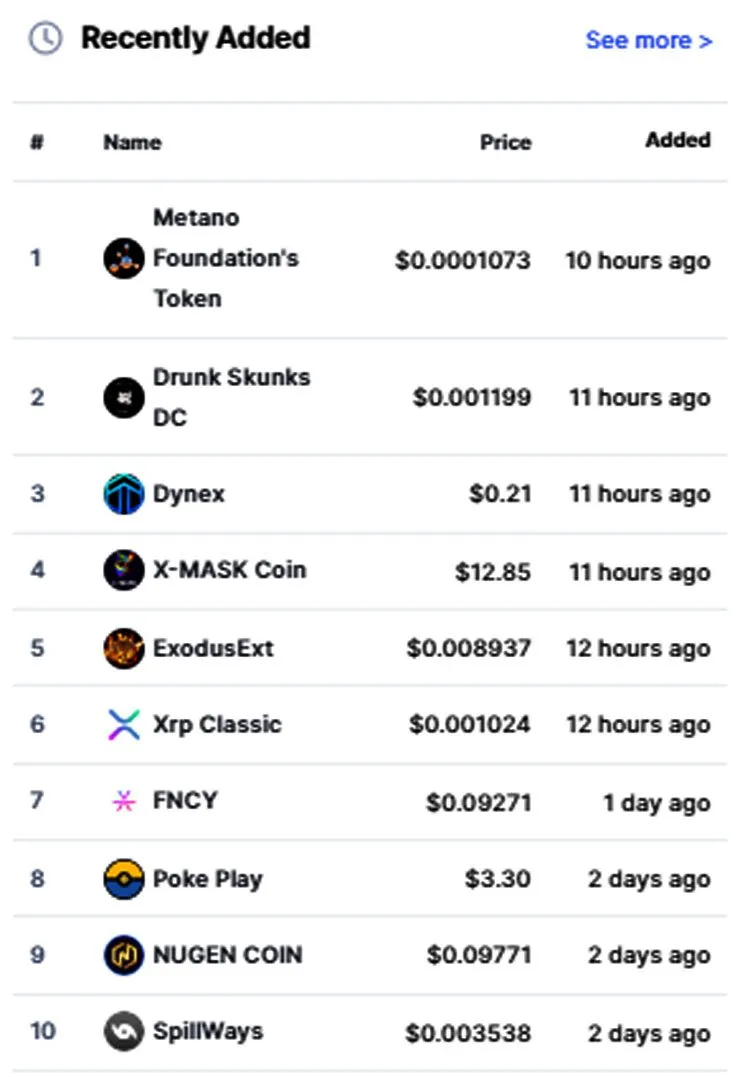This screenshot has height=1077, width=740.
Task: Sort by the Price column header
Action: 506,142
